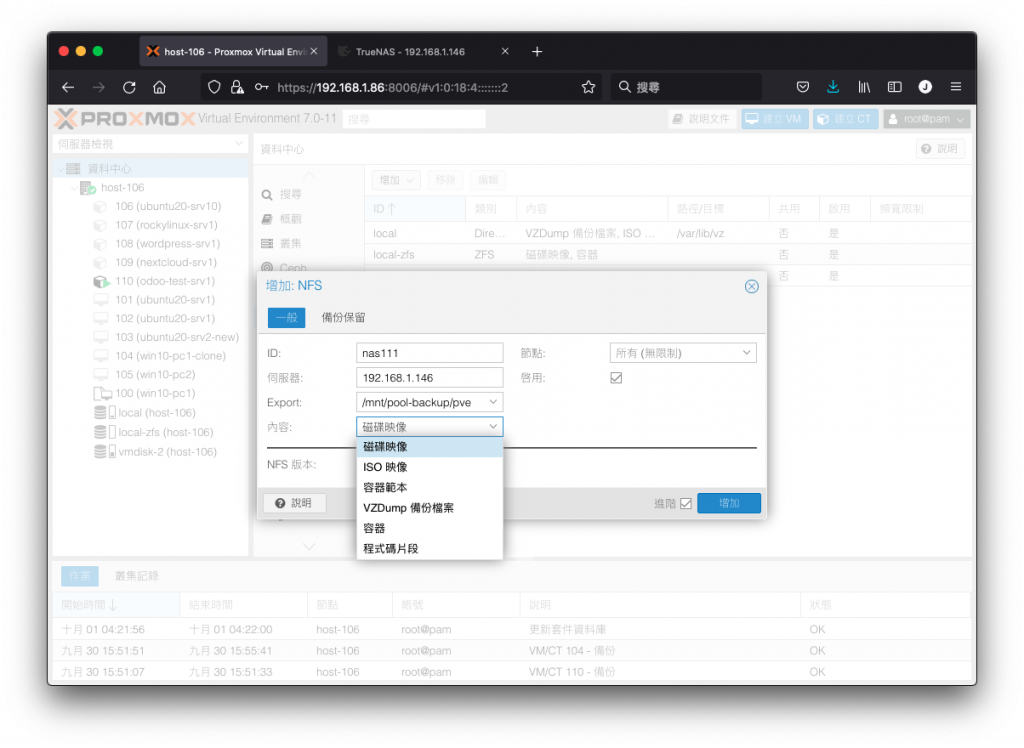Collapse the host-106 tree node
The image size is (1024, 748).
tap(73, 188)
